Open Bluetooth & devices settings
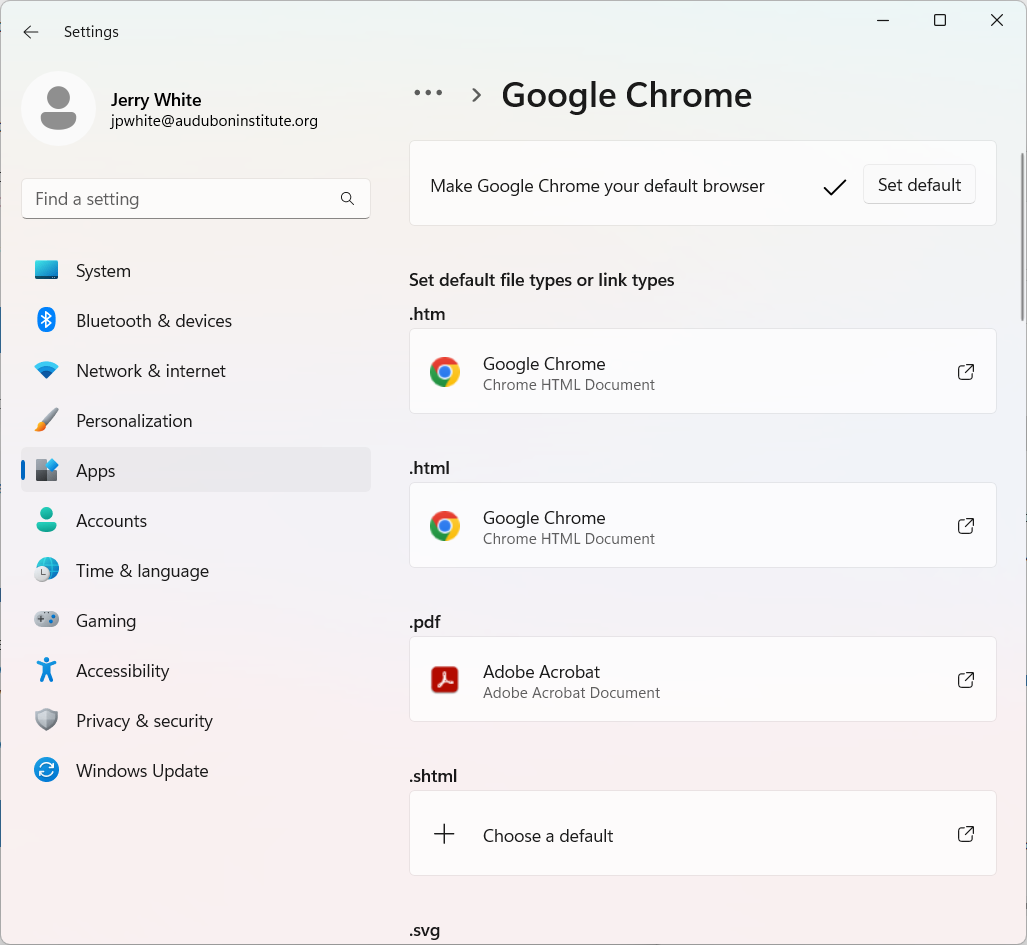 [196, 320]
